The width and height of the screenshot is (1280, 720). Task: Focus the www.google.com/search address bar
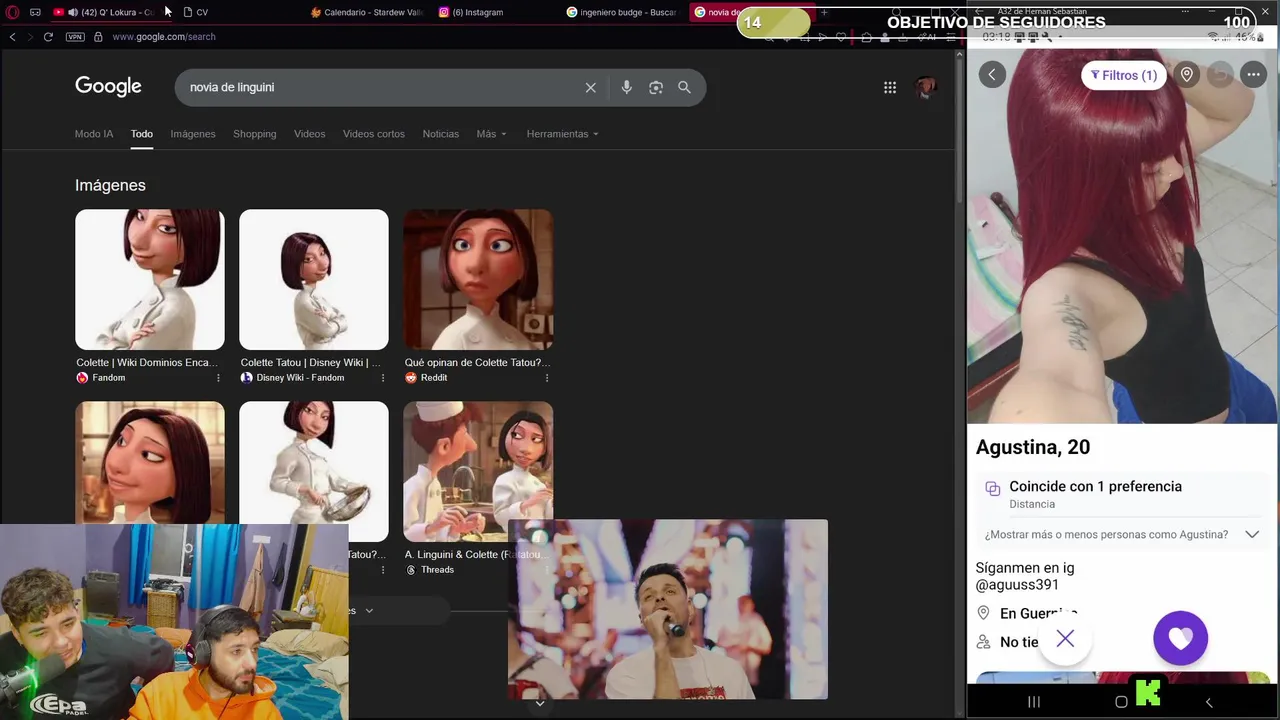pyautogui.click(x=164, y=37)
